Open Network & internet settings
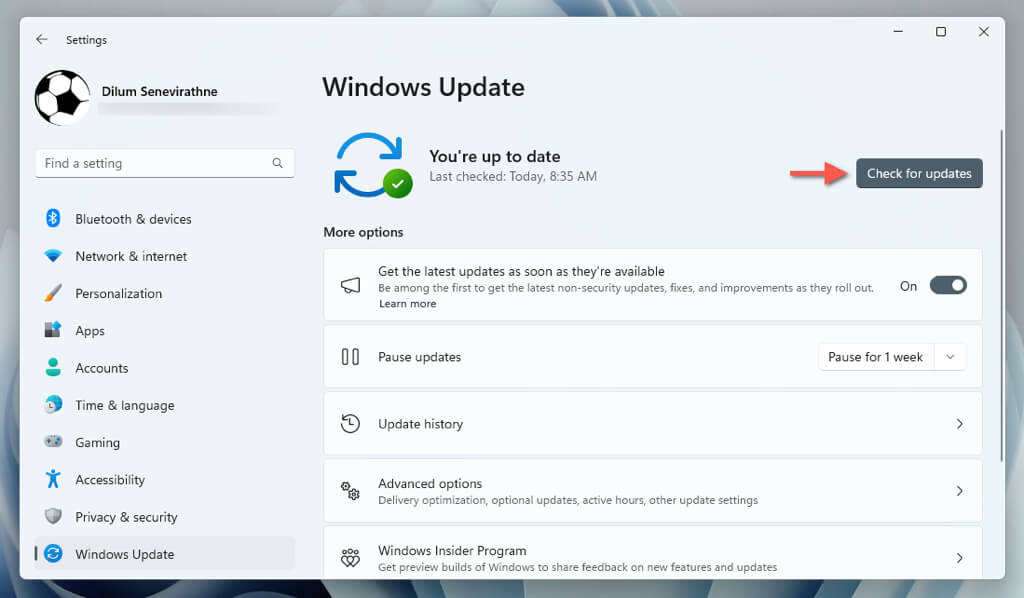1024x598 pixels. pos(165,256)
